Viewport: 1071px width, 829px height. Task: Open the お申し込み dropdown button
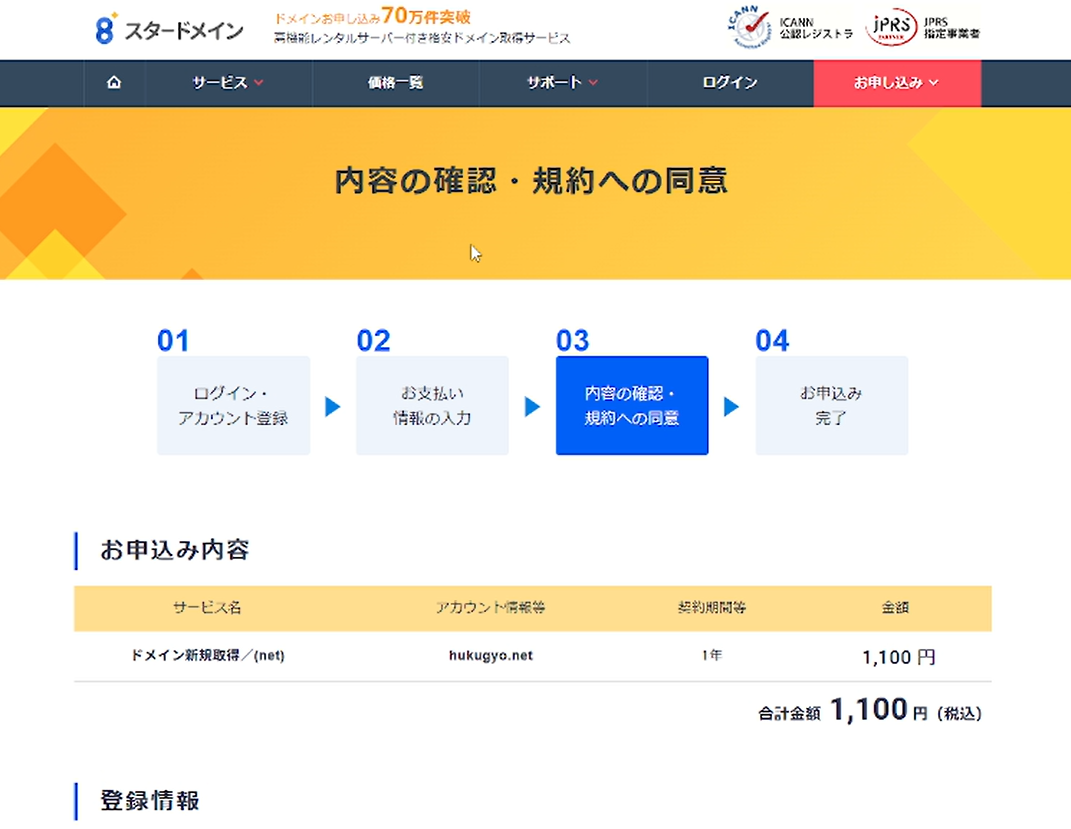point(897,83)
